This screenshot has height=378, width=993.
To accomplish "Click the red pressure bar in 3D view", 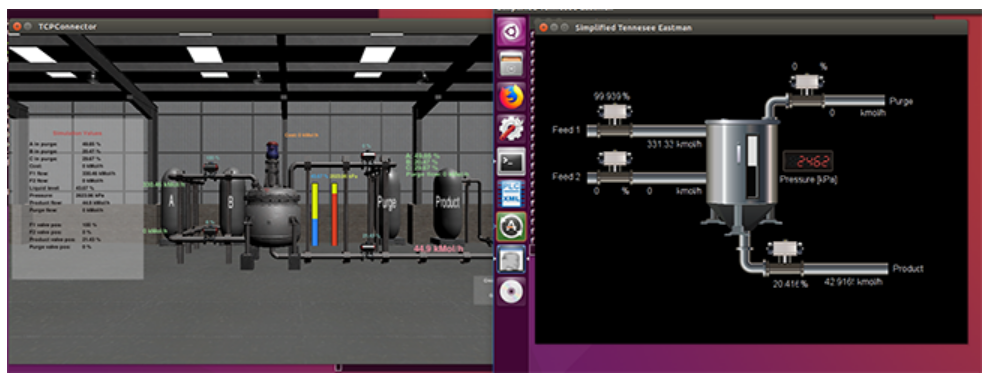I will point(335,215).
